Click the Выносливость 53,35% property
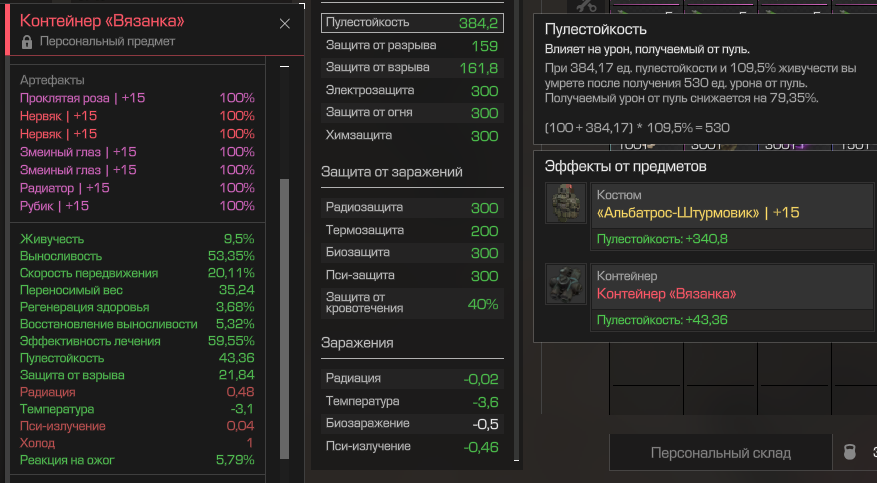The width and height of the screenshot is (877, 483). coord(137,256)
